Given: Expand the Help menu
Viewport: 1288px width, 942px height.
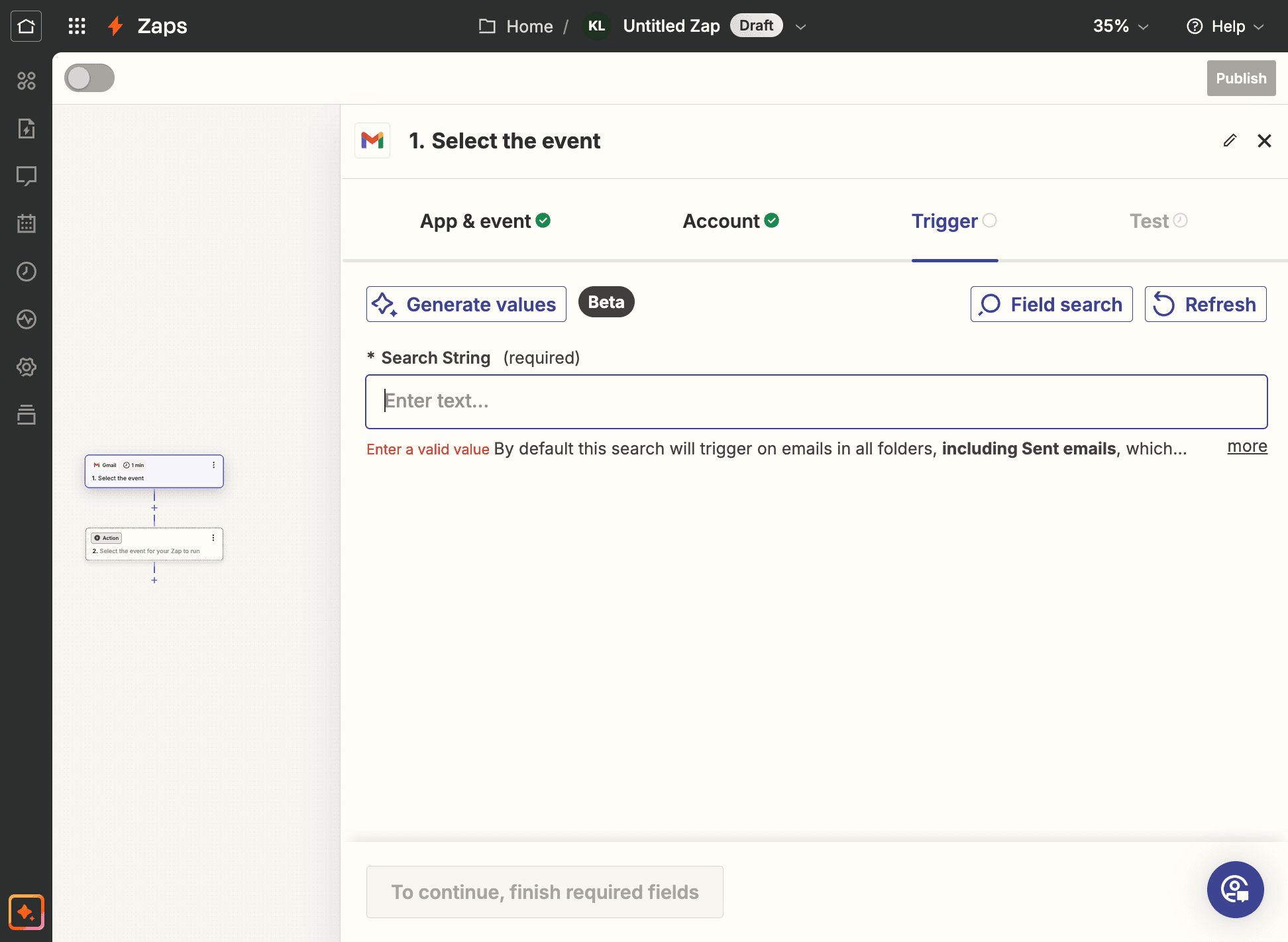Looking at the screenshot, I should (x=1225, y=26).
